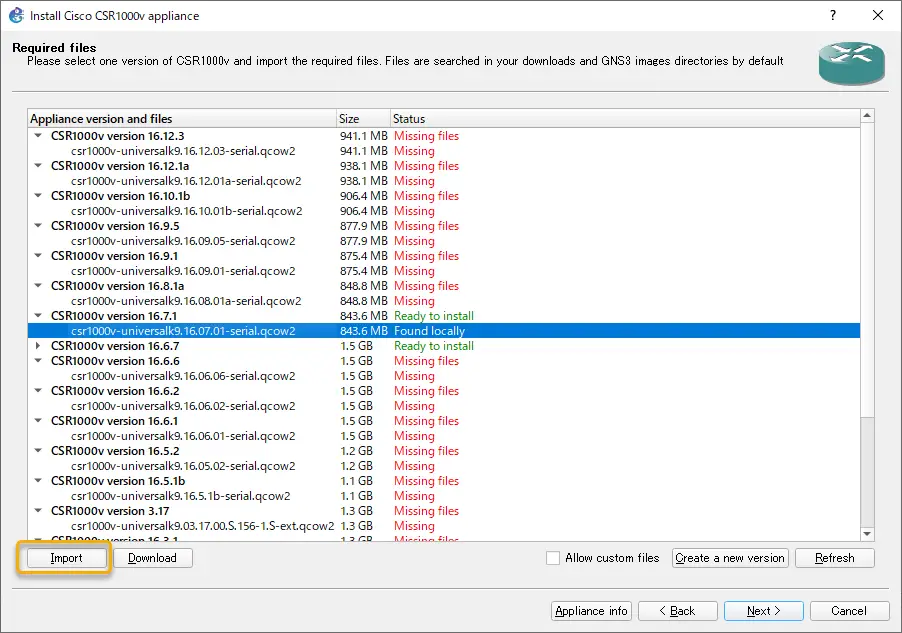This screenshot has width=902, height=633.
Task: Go Back to previous wizard page
Action: pos(678,611)
